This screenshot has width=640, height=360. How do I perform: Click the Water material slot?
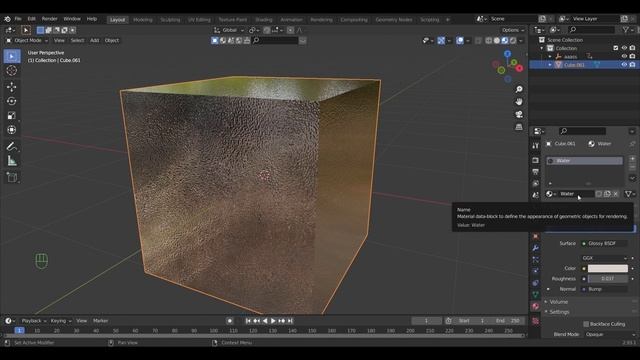[x=584, y=161]
